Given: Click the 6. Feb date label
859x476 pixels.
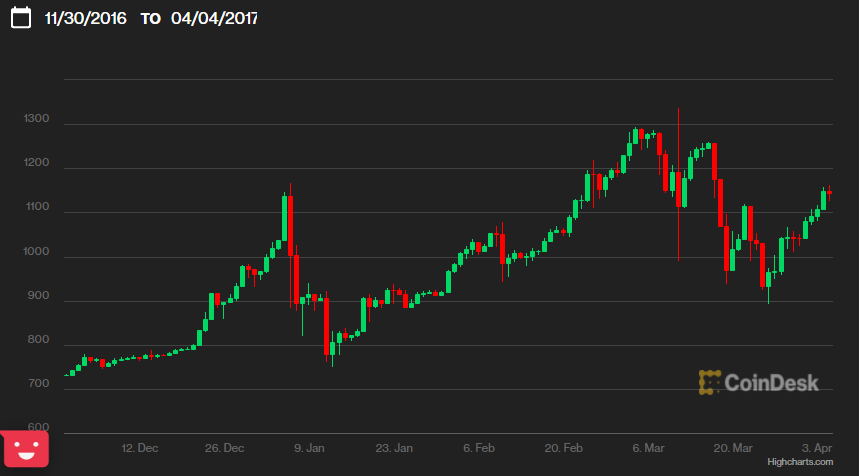Looking at the screenshot, I should pyautogui.click(x=479, y=448).
